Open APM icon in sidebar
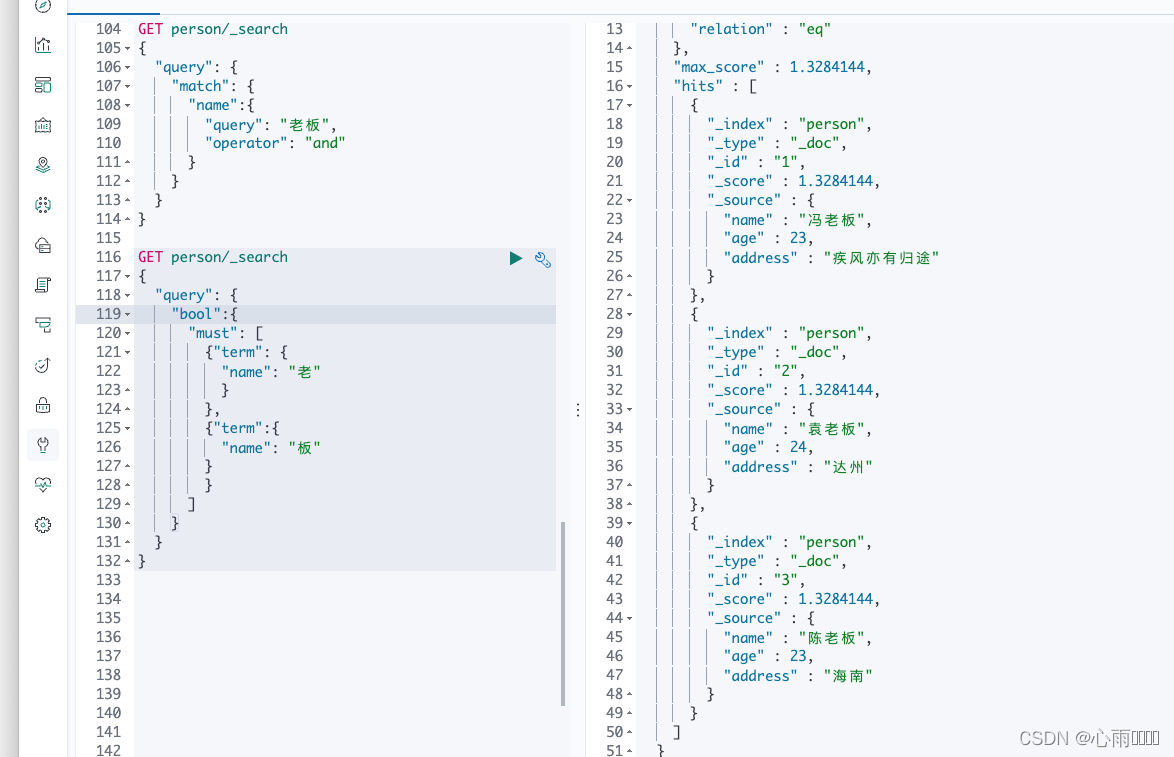This screenshot has width=1174, height=757. pyautogui.click(x=43, y=325)
